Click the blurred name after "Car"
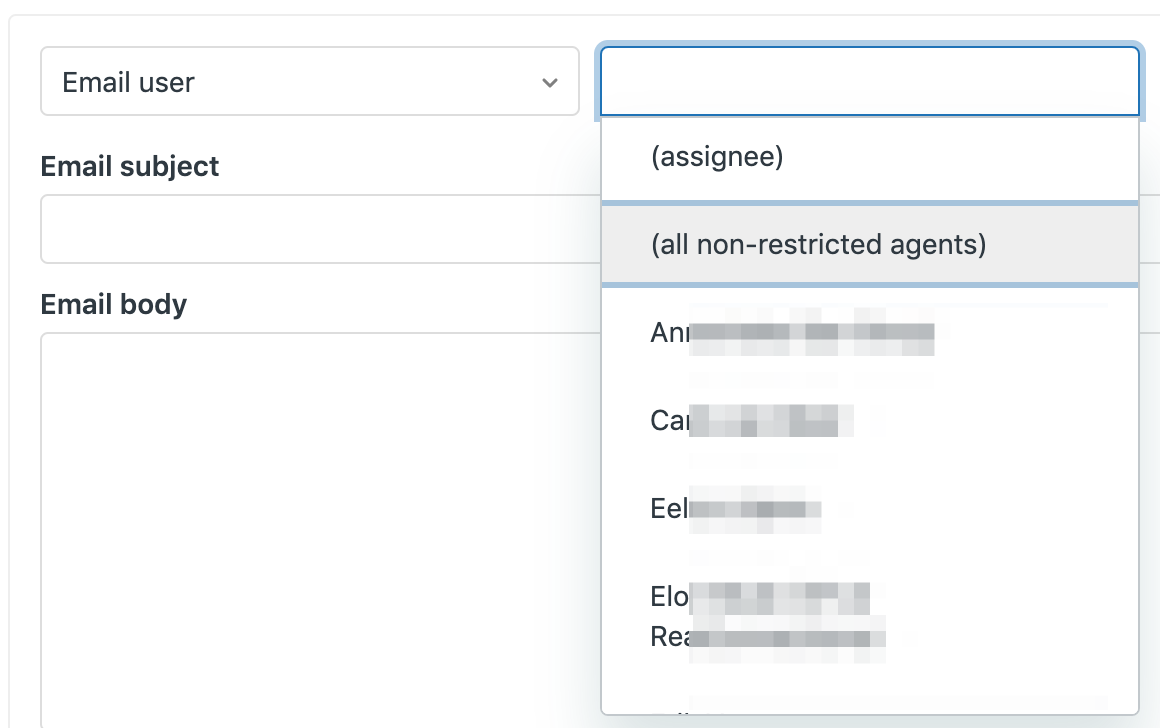Image resolution: width=1160 pixels, height=728 pixels. click(x=771, y=421)
